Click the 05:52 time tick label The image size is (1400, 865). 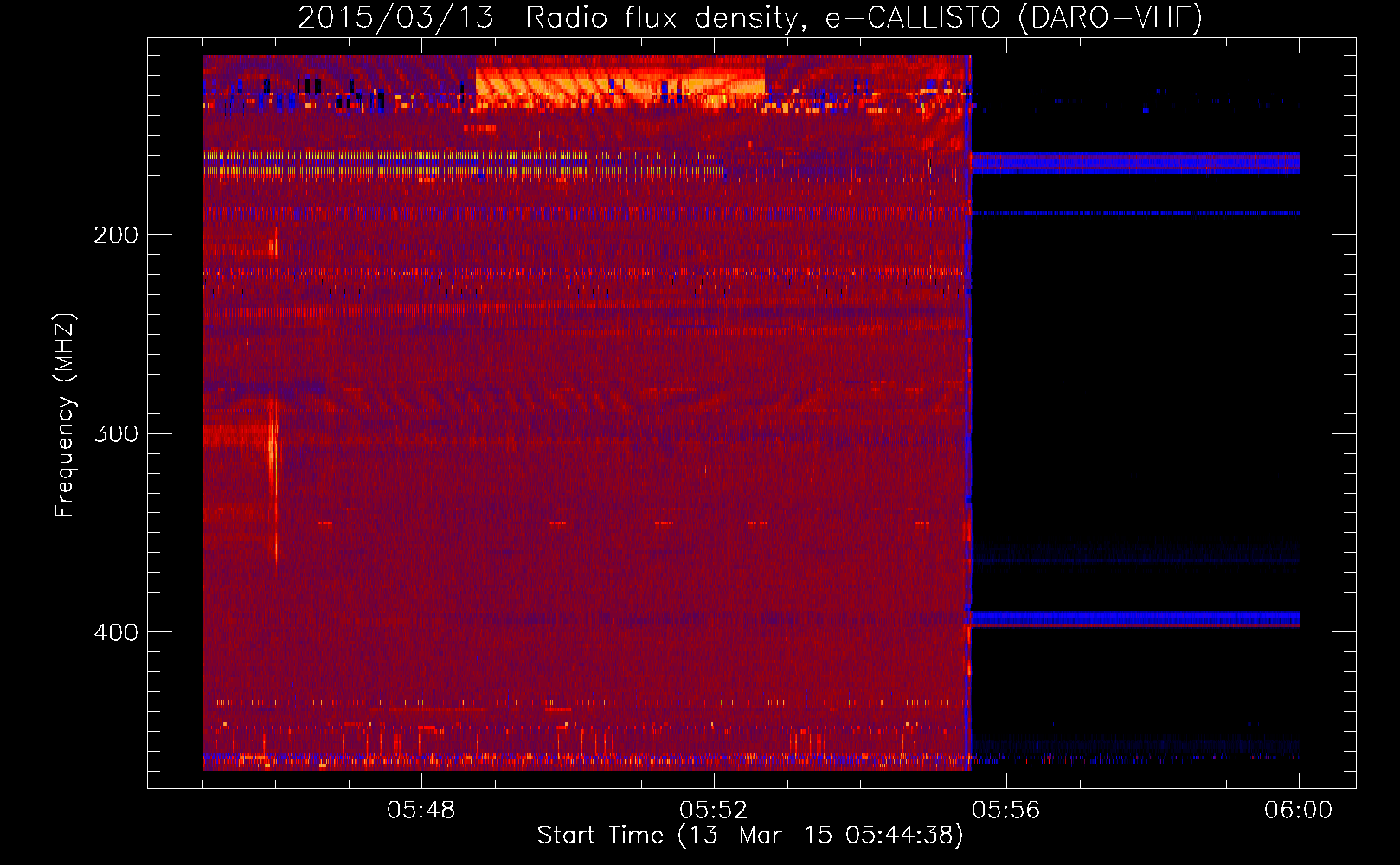714,811
